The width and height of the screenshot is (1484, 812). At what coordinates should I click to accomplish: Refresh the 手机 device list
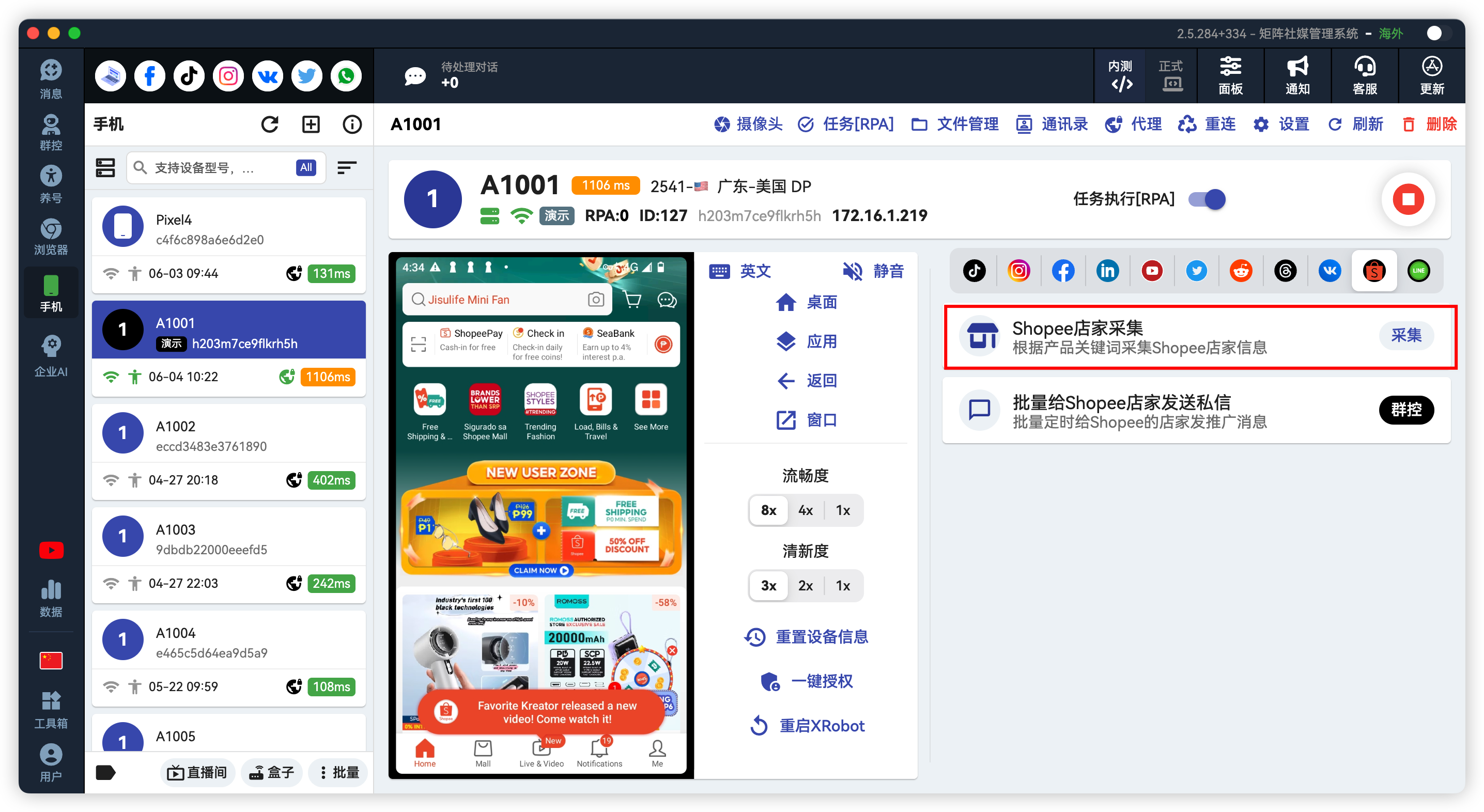coord(270,124)
